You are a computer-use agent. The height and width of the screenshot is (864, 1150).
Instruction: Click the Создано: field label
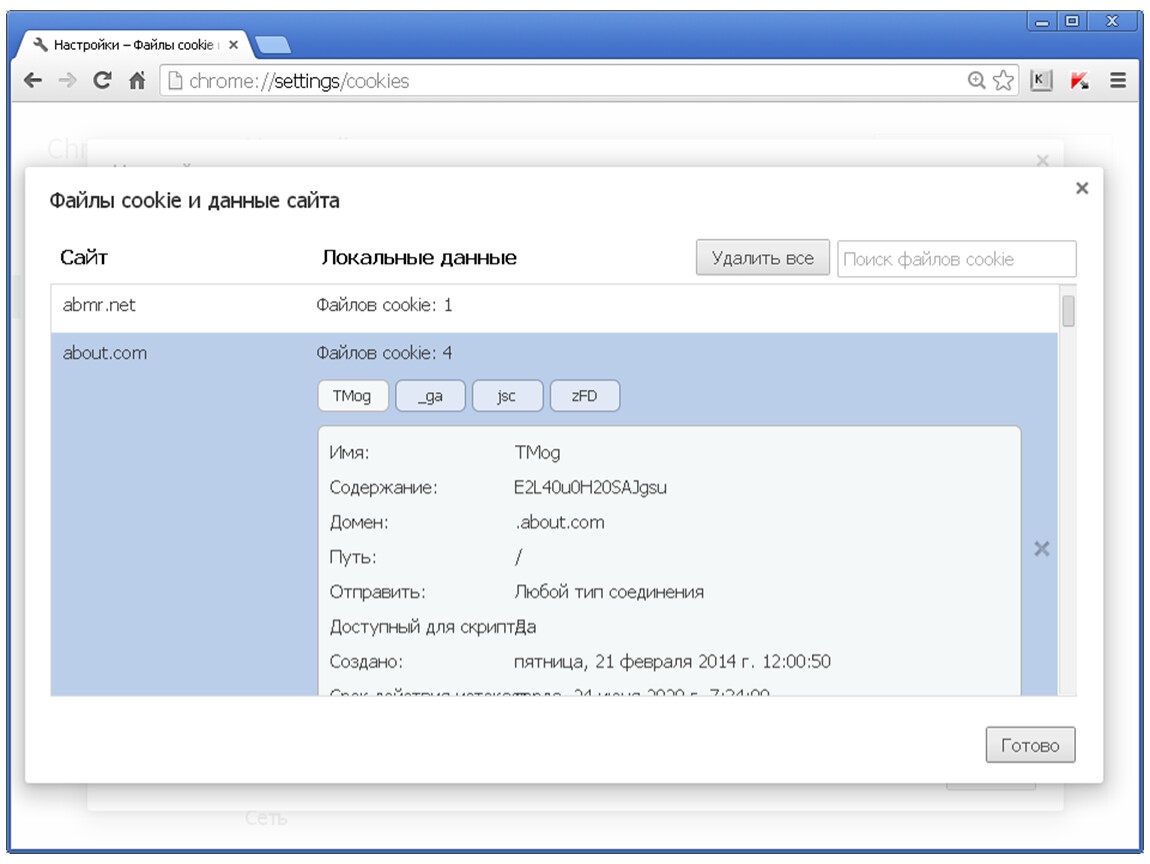[x=366, y=662]
